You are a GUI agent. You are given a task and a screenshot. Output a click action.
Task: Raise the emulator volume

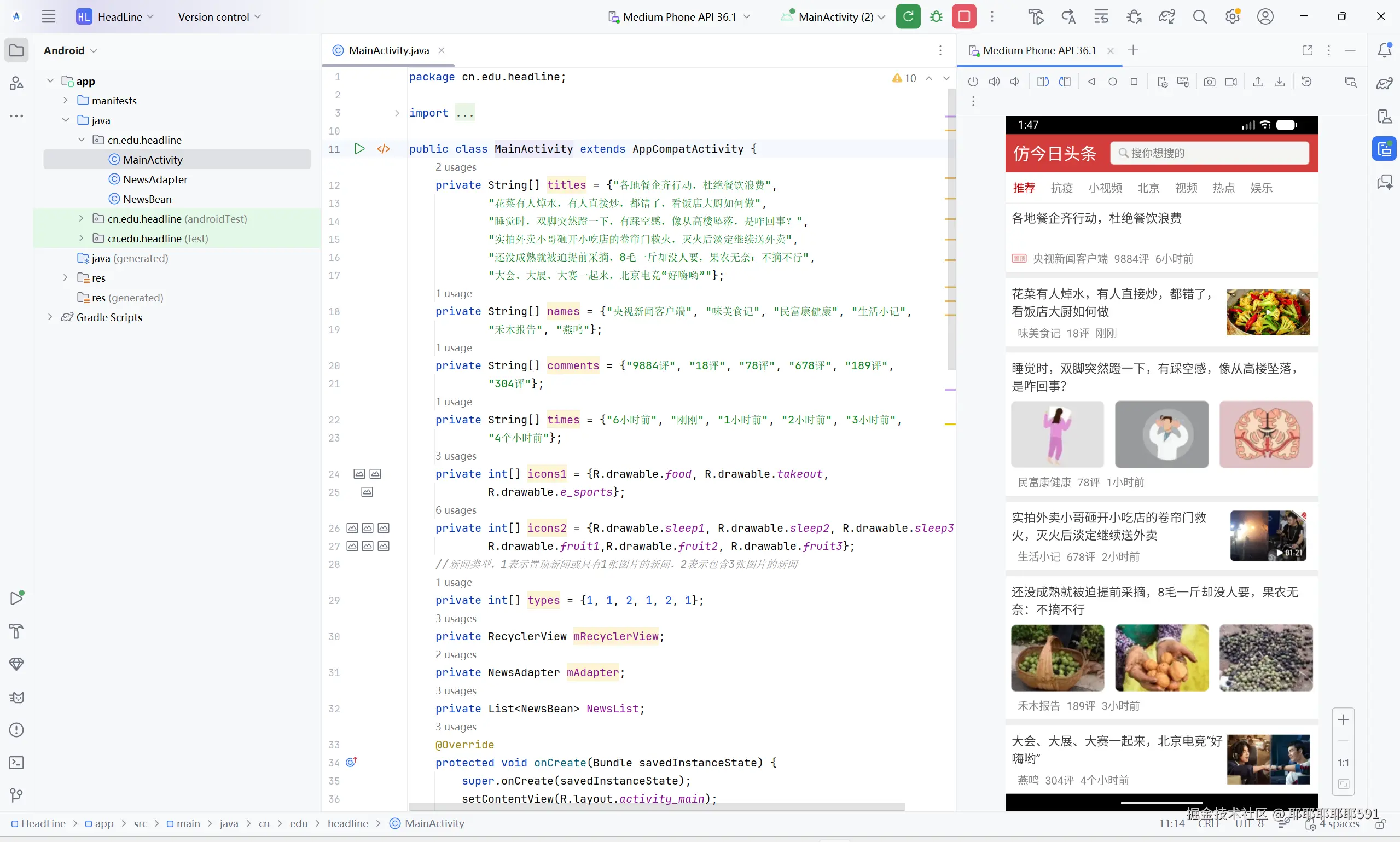point(994,82)
